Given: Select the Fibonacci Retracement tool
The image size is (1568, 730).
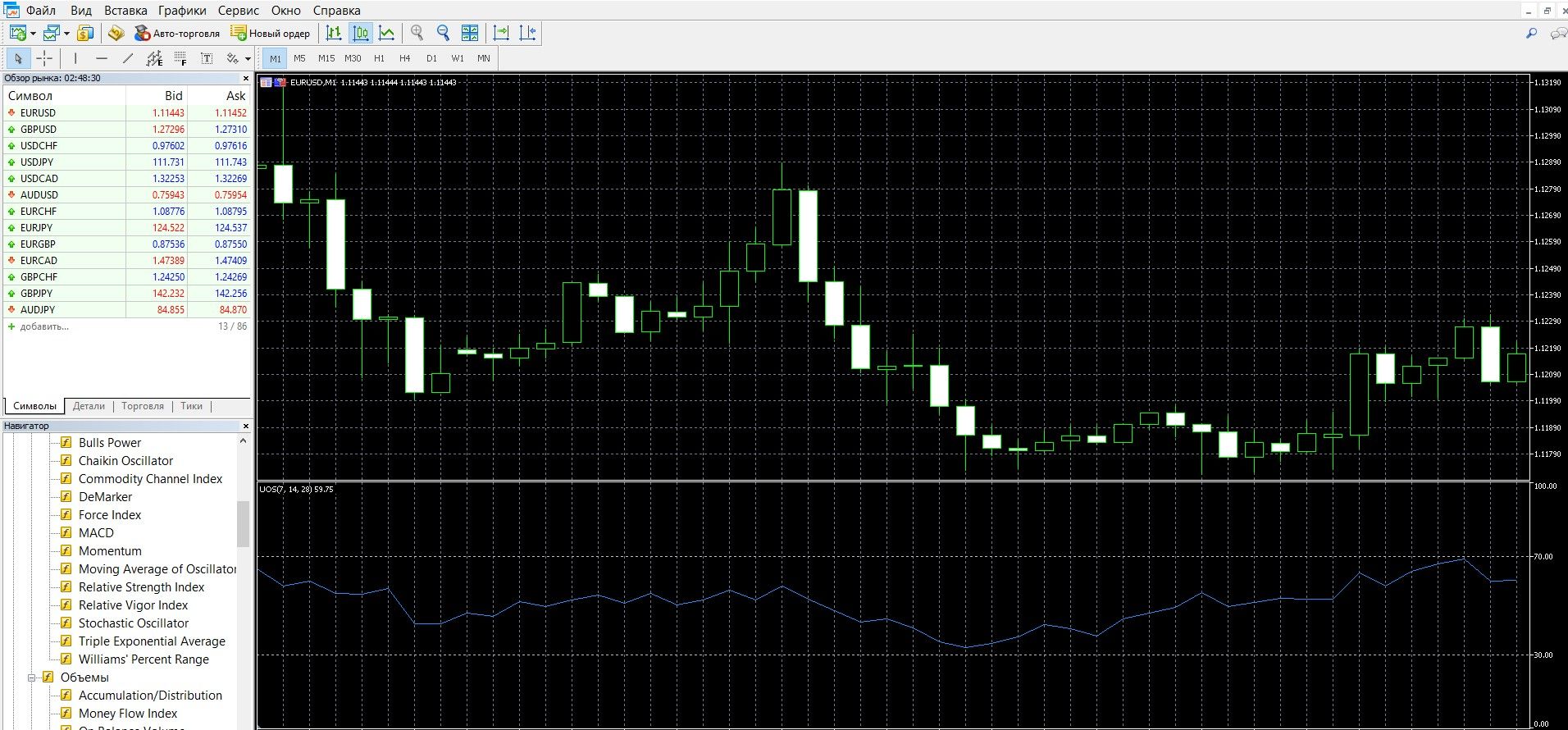Looking at the screenshot, I should 180,58.
